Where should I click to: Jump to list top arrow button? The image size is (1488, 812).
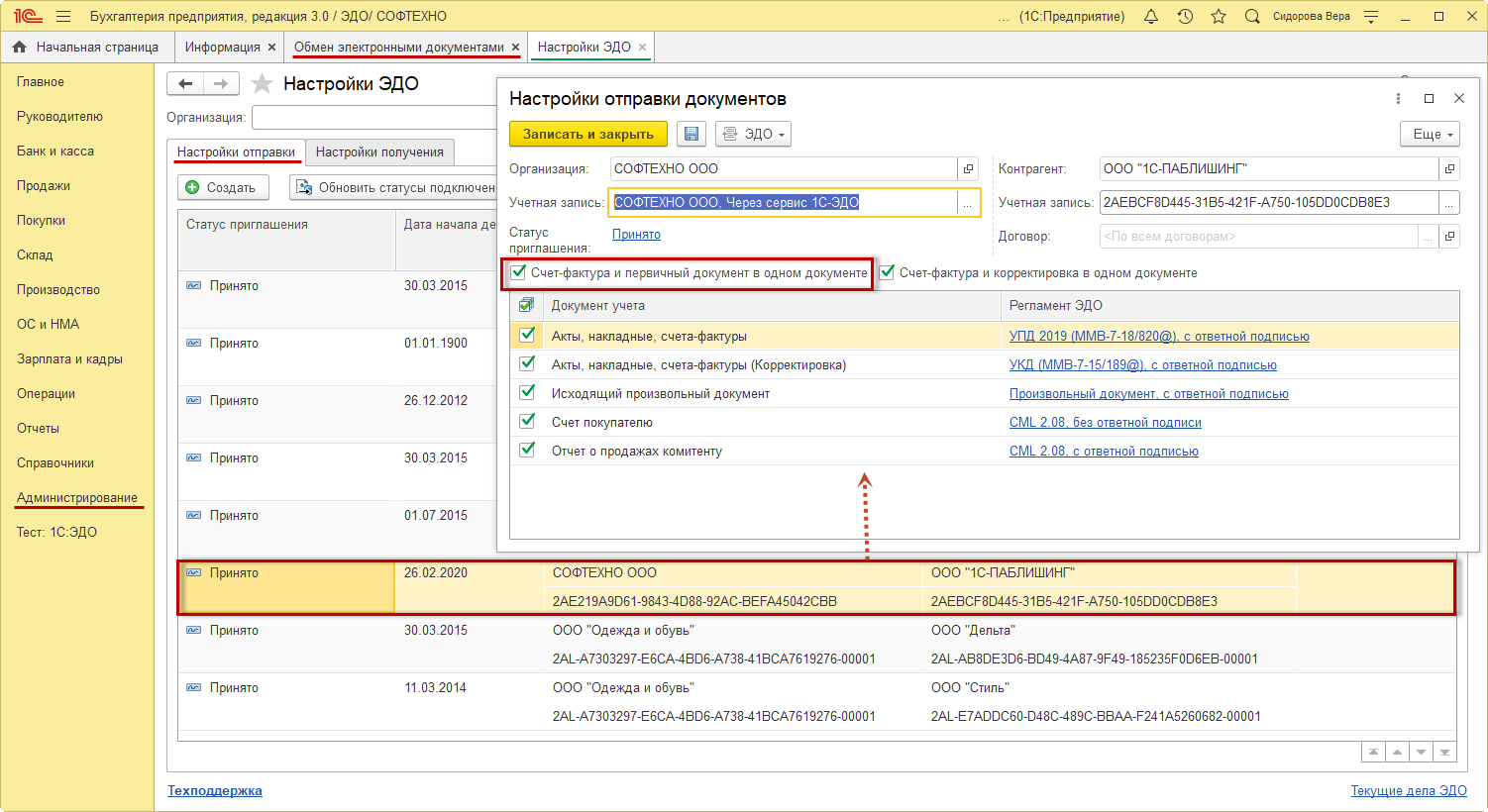[1373, 753]
